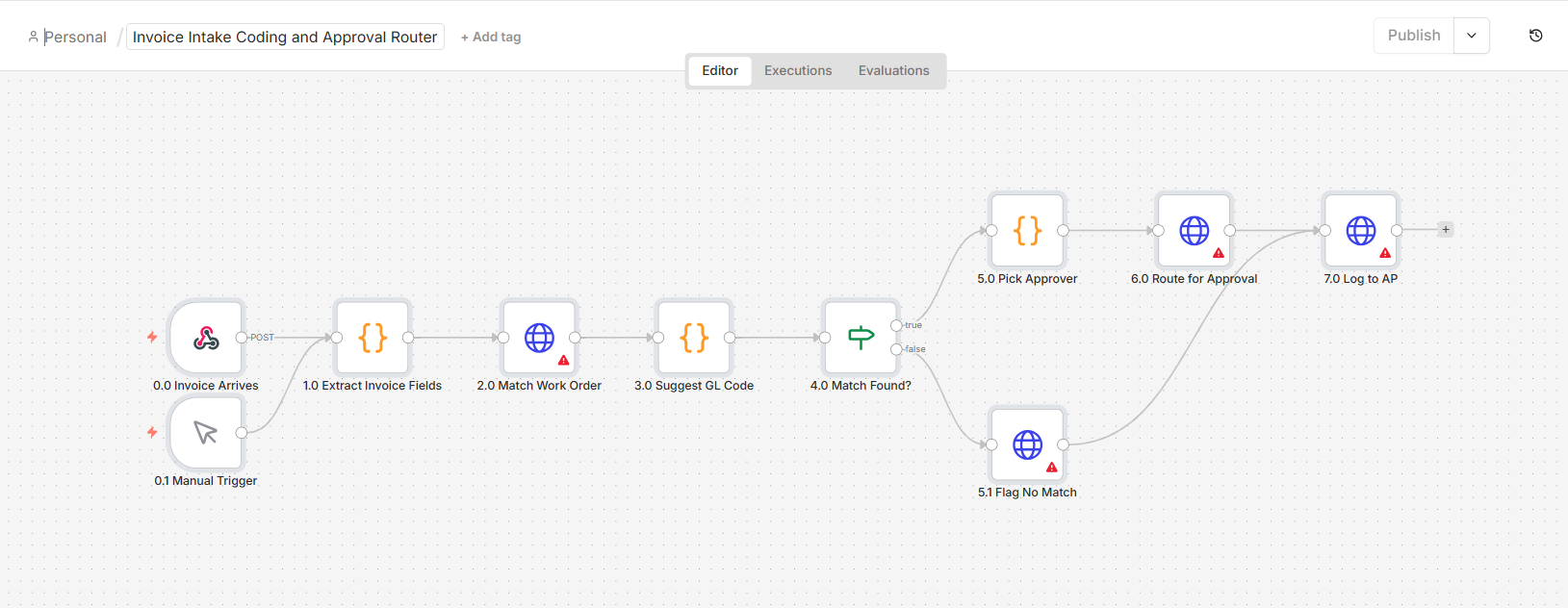Select the 4.0 Match Found? IF node
The height and width of the screenshot is (608, 1568).
[861, 338]
